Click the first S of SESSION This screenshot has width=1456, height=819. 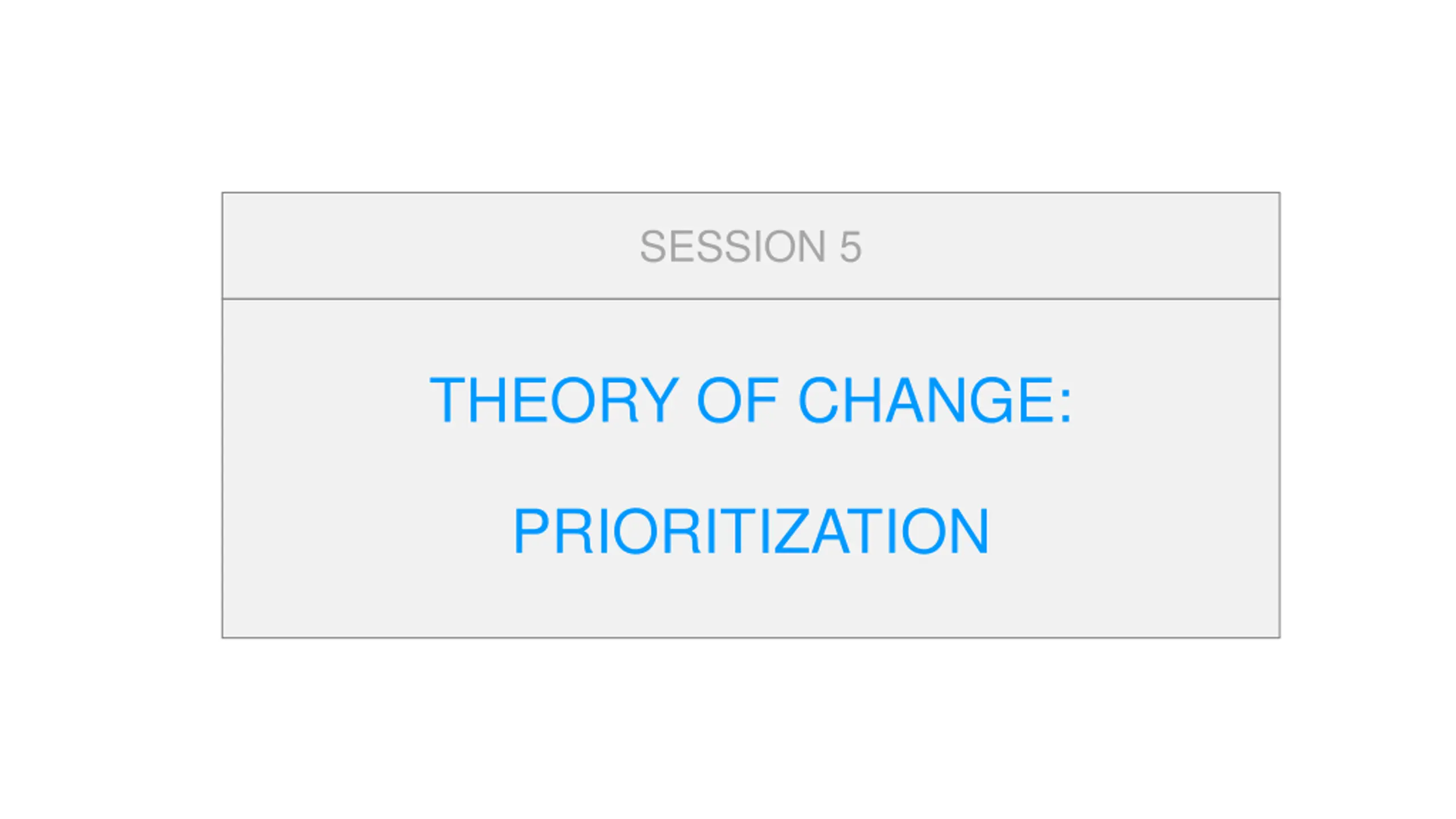[654, 246]
